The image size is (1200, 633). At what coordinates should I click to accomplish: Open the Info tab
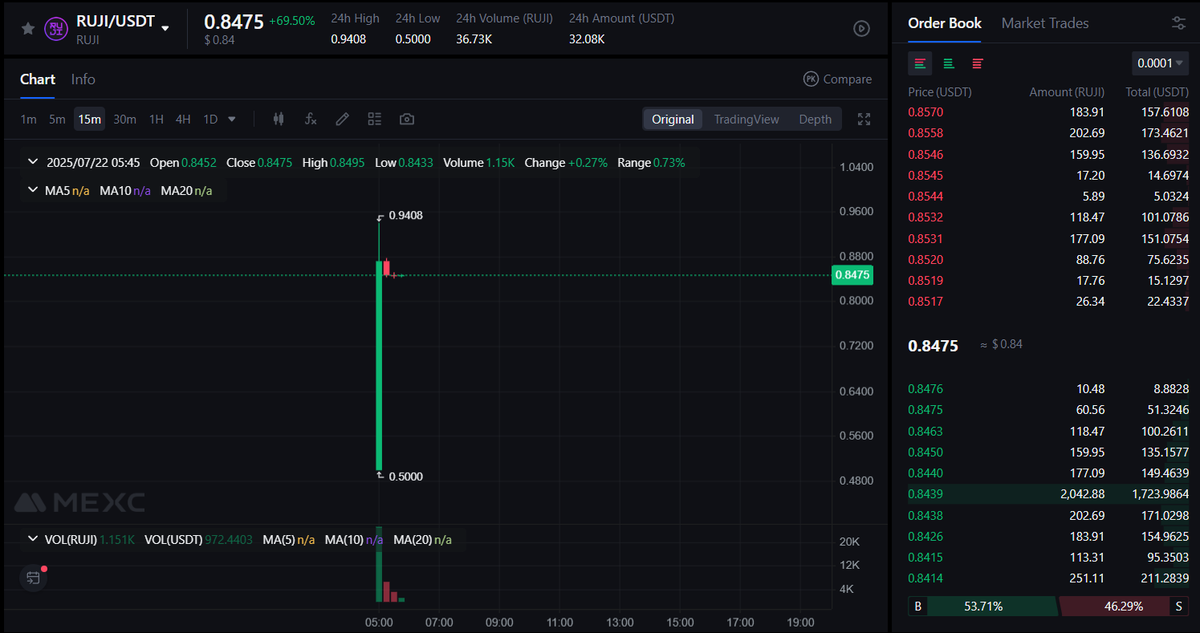click(83, 79)
